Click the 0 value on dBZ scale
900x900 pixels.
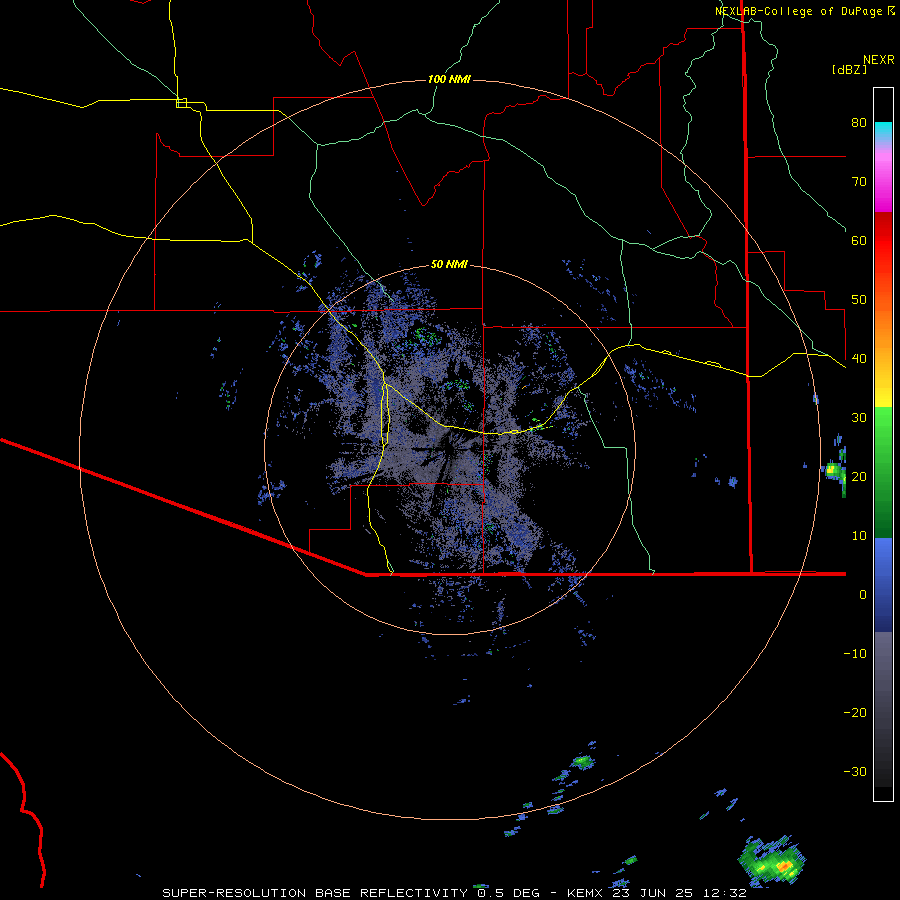tap(863, 595)
